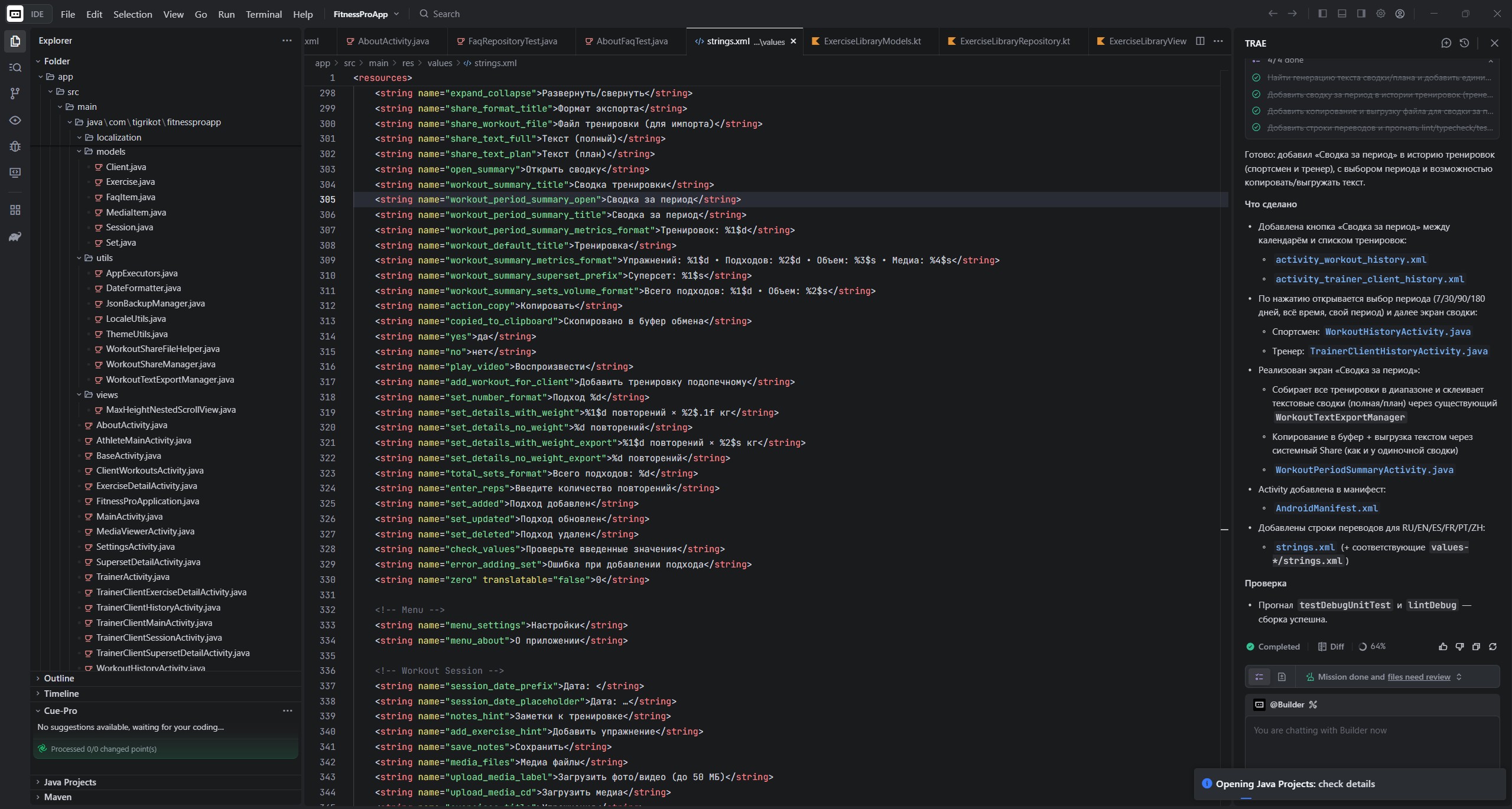Split the editor to the right
This screenshot has height=809, width=1512.
tap(1200, 41)
